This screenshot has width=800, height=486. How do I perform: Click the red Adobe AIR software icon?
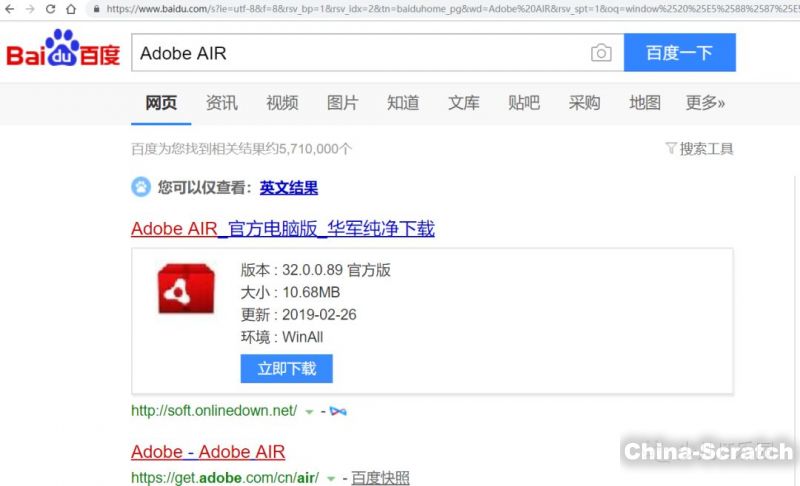click(186, 289)
